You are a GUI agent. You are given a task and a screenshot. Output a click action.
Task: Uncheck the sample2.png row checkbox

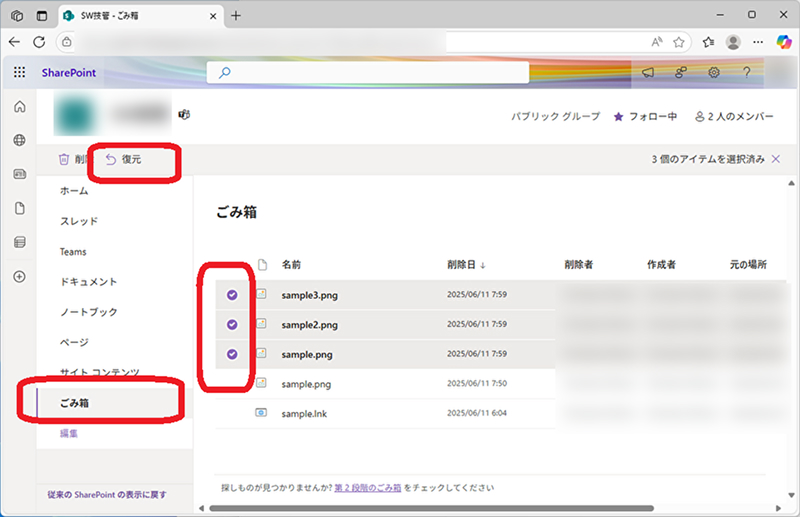pyautogui.click(x=232, y=324)
